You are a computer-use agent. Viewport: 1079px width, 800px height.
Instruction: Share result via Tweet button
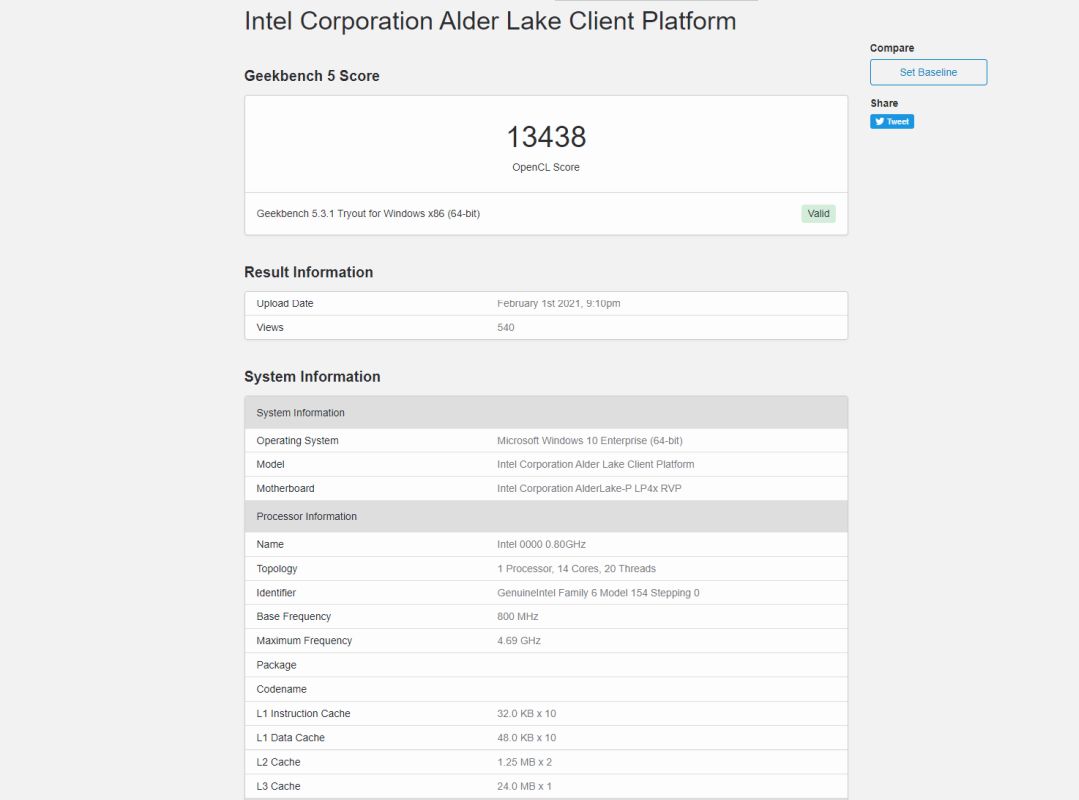click(892, 122)
